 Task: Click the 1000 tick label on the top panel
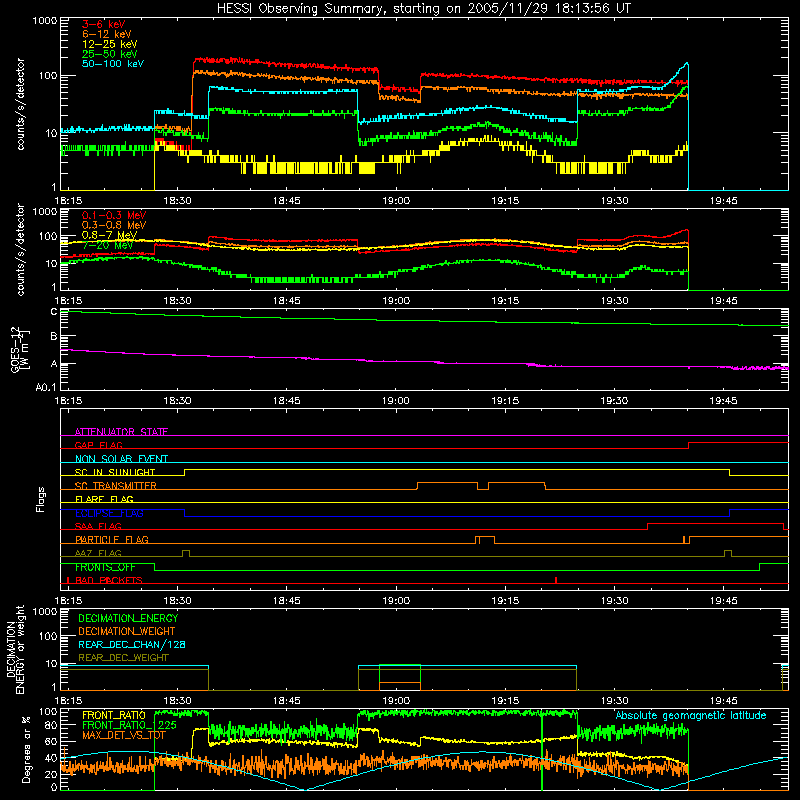[x=45, y=21]
